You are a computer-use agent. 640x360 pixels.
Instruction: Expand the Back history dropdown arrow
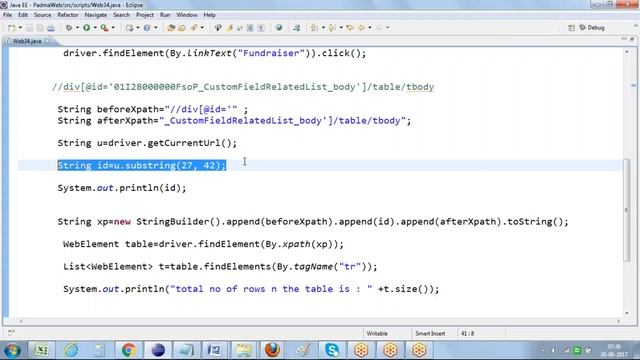(370, 28)
